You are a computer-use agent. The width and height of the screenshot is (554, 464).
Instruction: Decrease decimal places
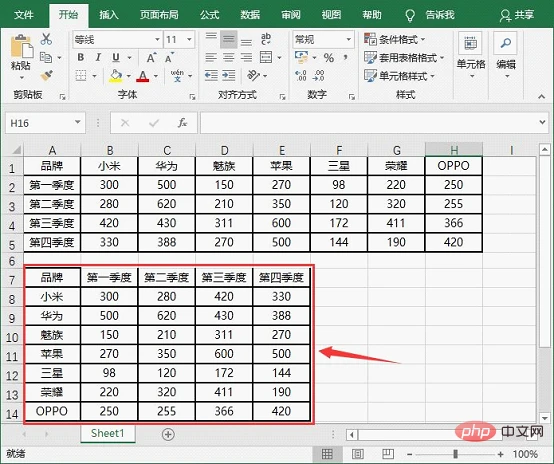click(x=318, y=75)
